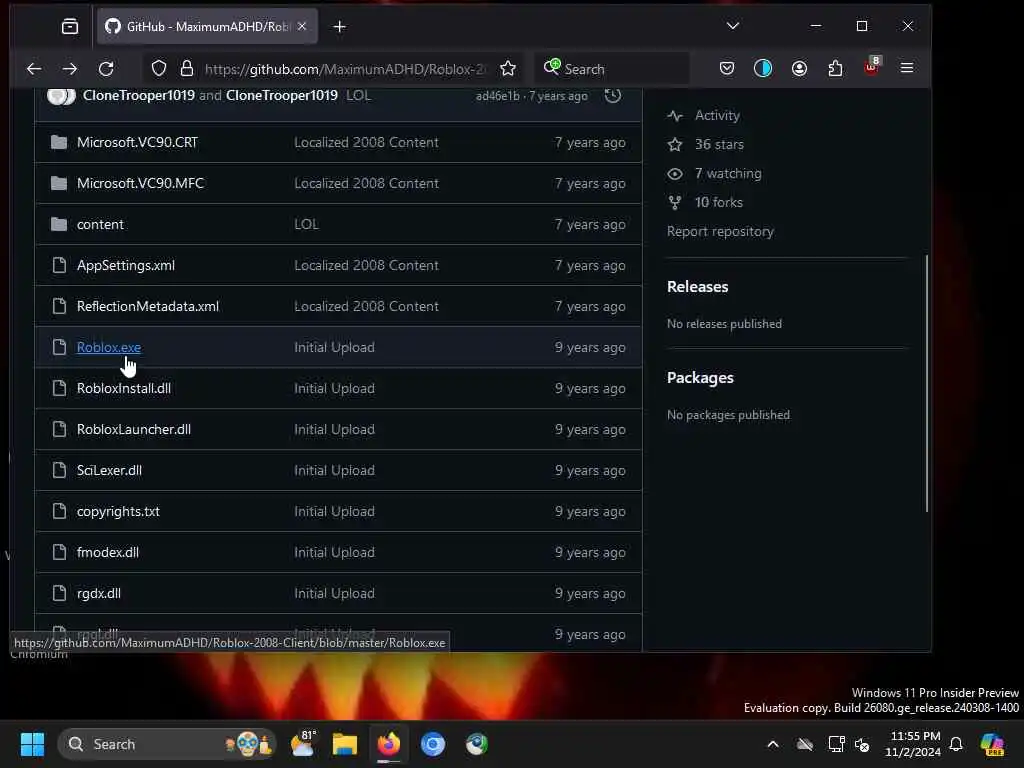Screen dimensions: 1024x768
Task: Click the blue half-circle extension icon
Action: [x=763, y=68]
